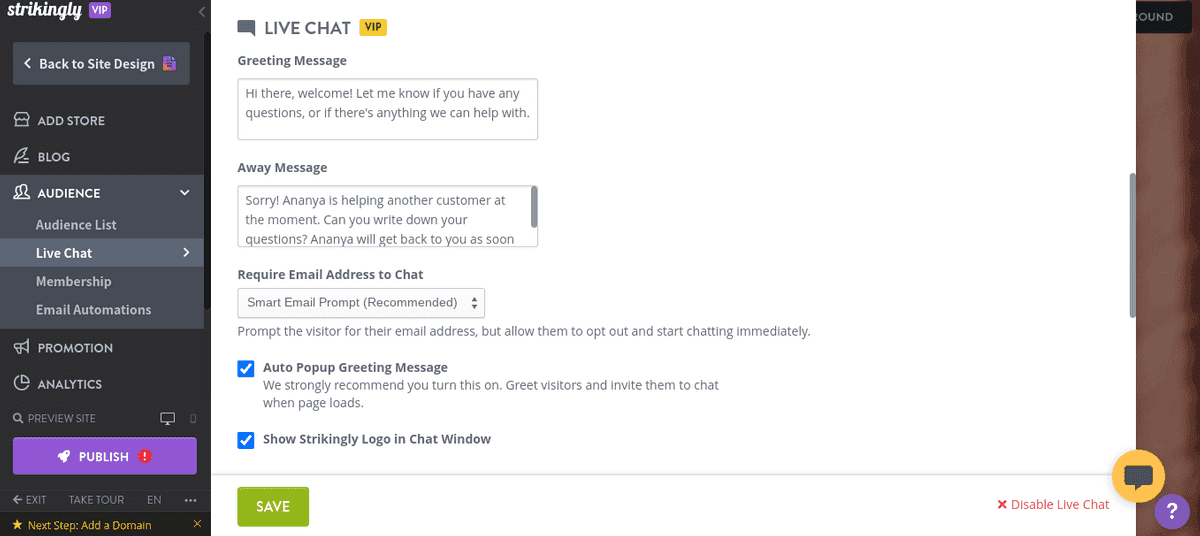Uncheck Auto Popup Greeting Message

(x=246, y=369)
